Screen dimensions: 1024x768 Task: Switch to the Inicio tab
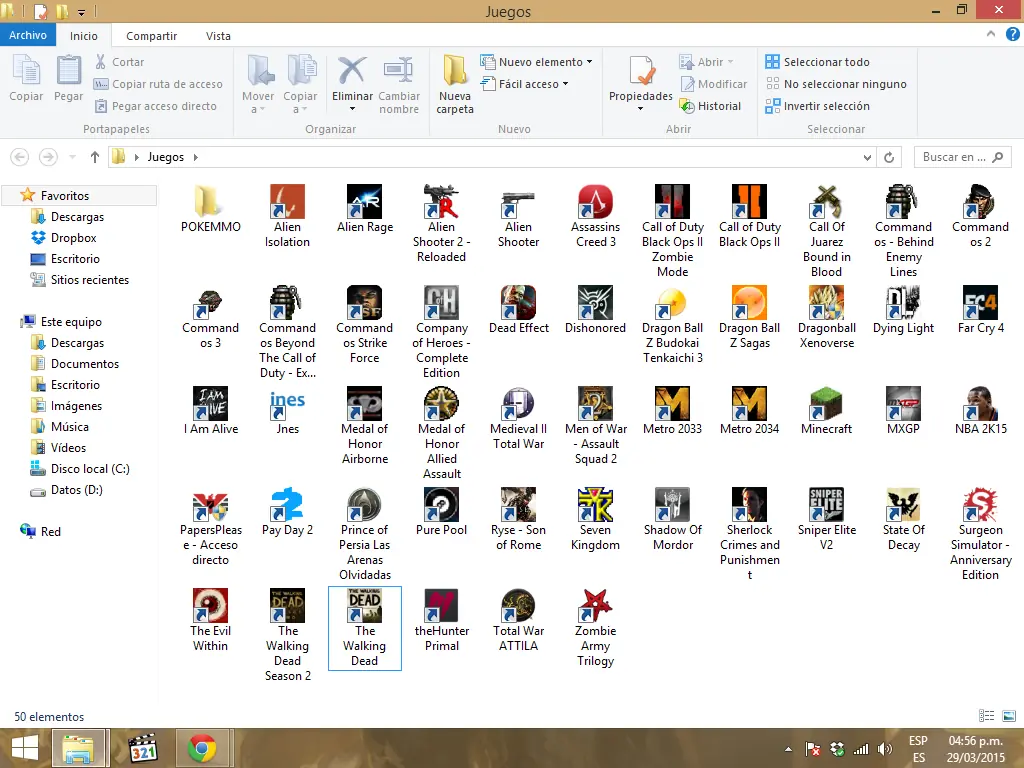coord(84,36)
